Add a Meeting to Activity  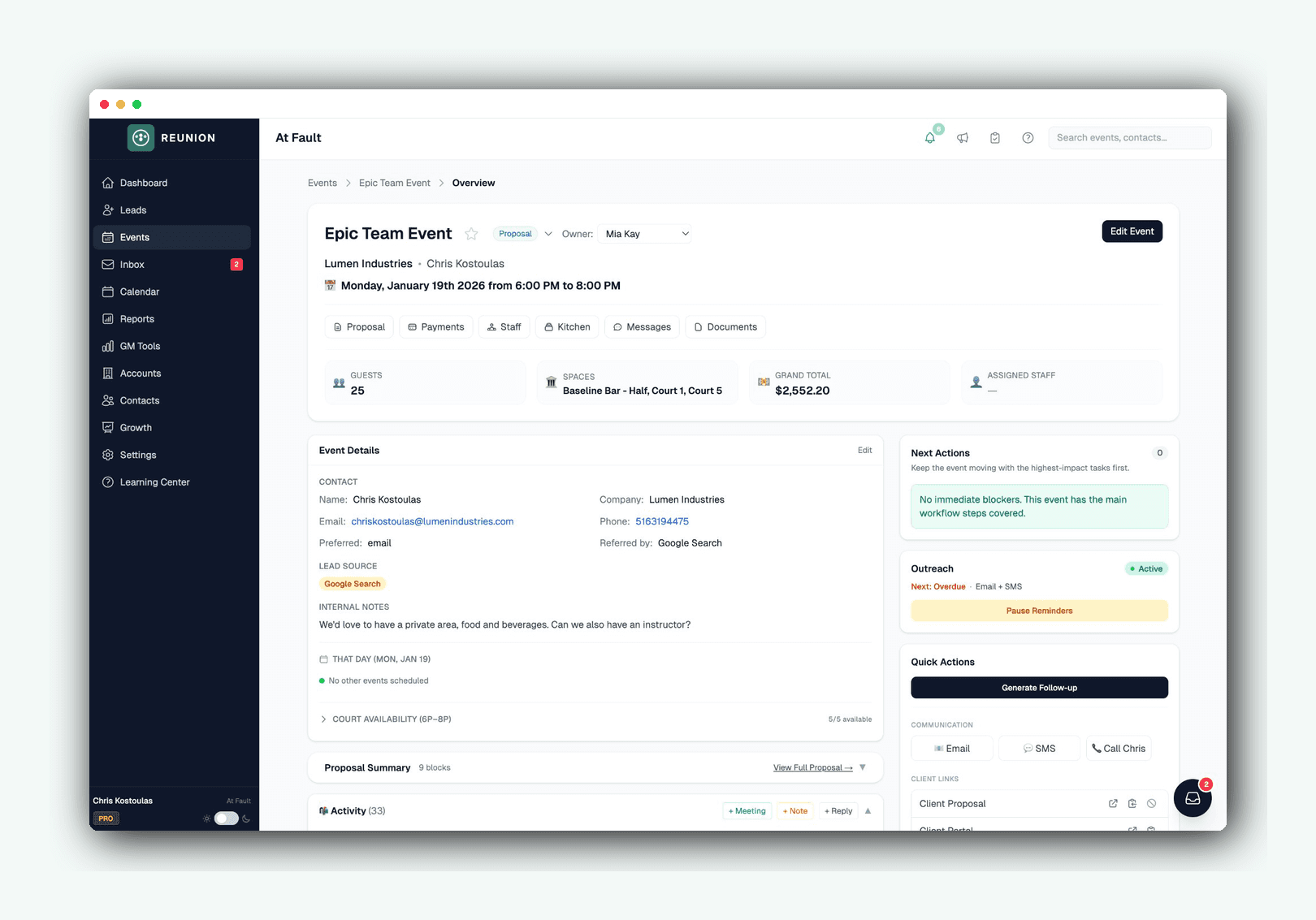(747, 811)
